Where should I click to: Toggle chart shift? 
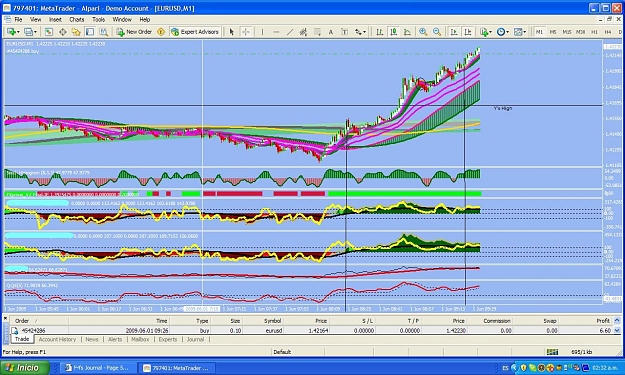(x=468, y=32)
